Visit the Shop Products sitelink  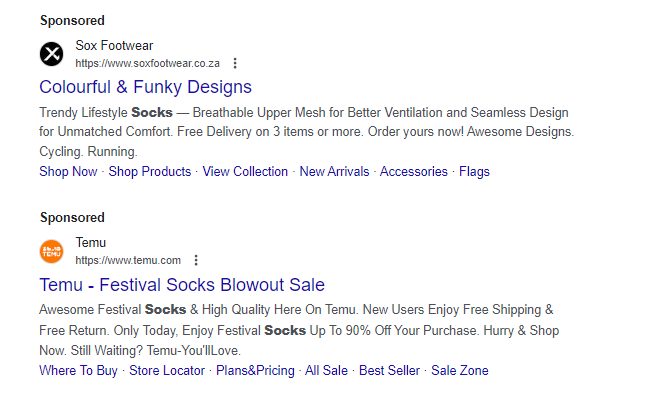tap(150, 171)
